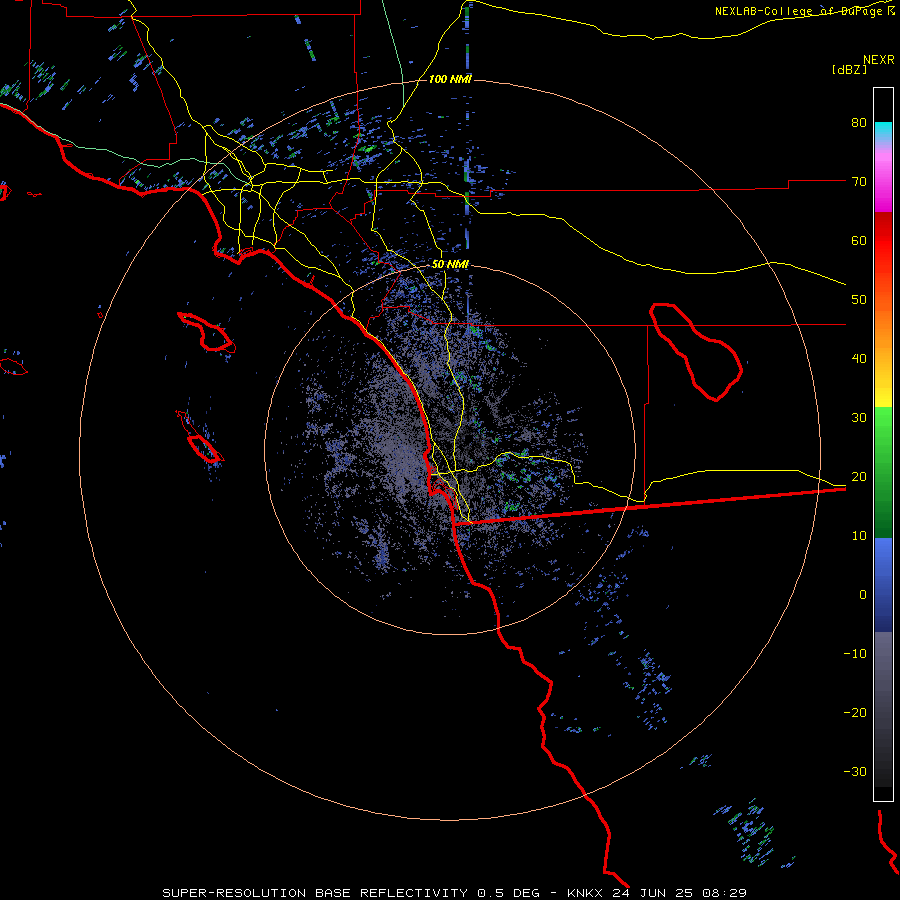
Task: Click the 50 NMI range ring label
Action: point(450,264)
